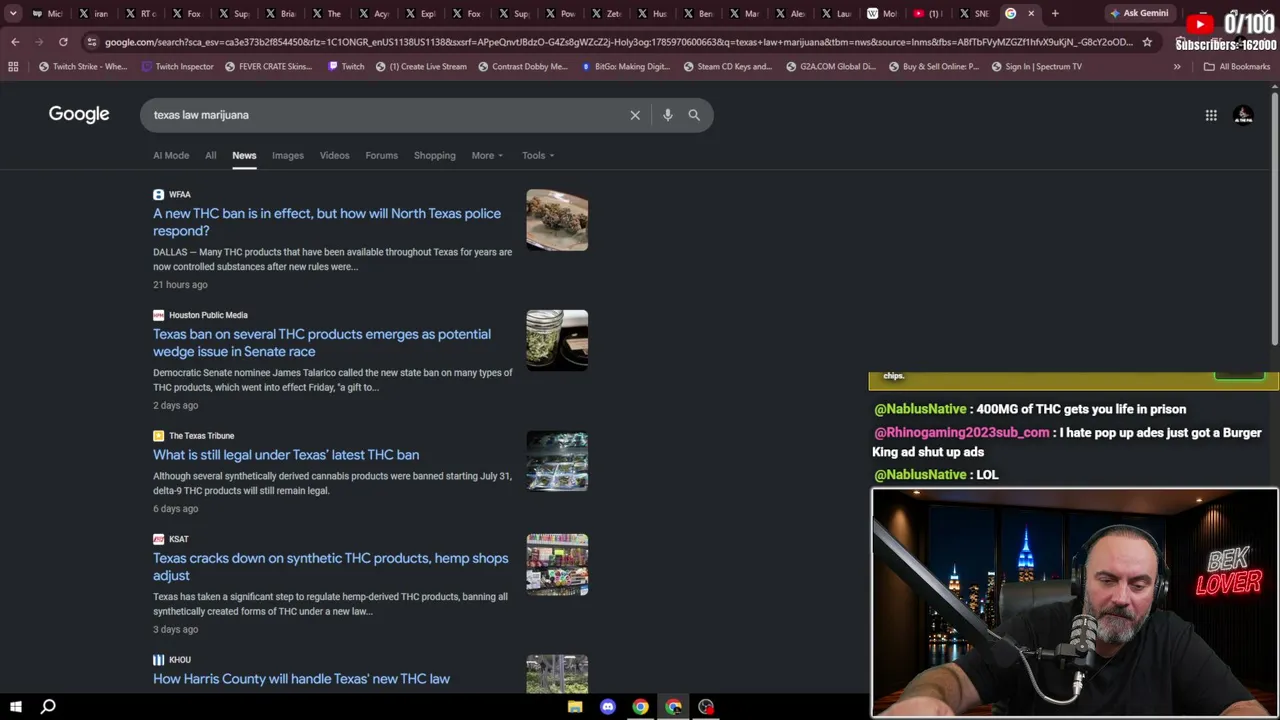
Task: Open the 'G2A.COM Global Di...' bookmark
Action: [830, 67]
